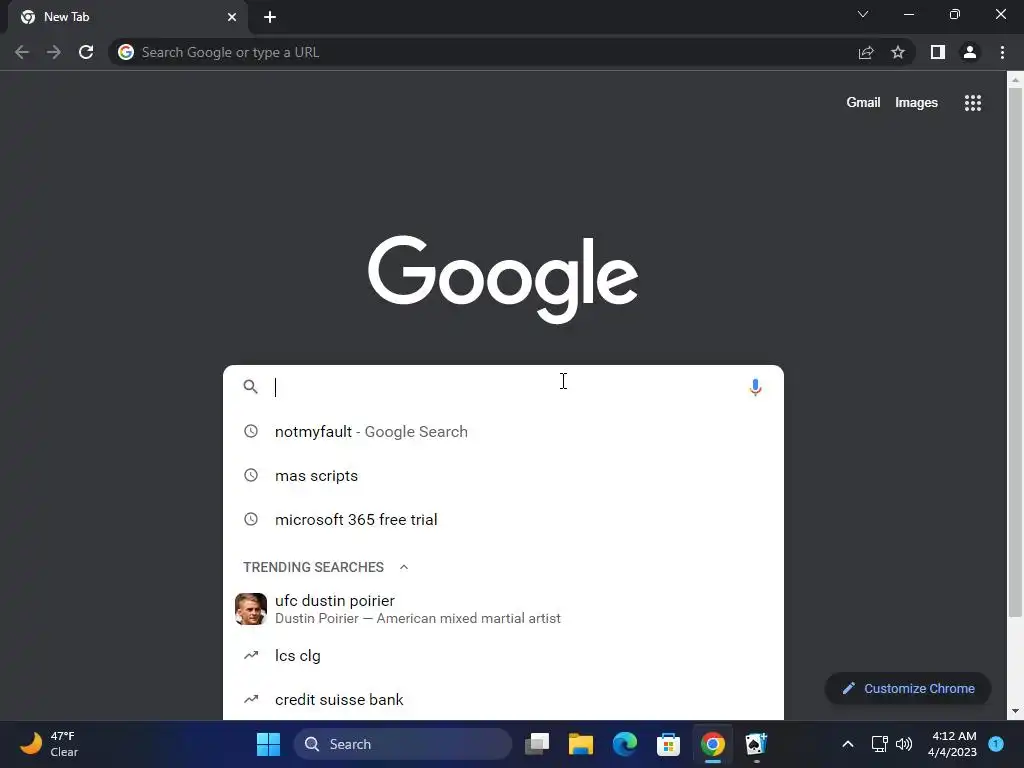The width and height of the screenshot is (1024, 768).
Task: Open the share this page icon
Action: point(866,52)
